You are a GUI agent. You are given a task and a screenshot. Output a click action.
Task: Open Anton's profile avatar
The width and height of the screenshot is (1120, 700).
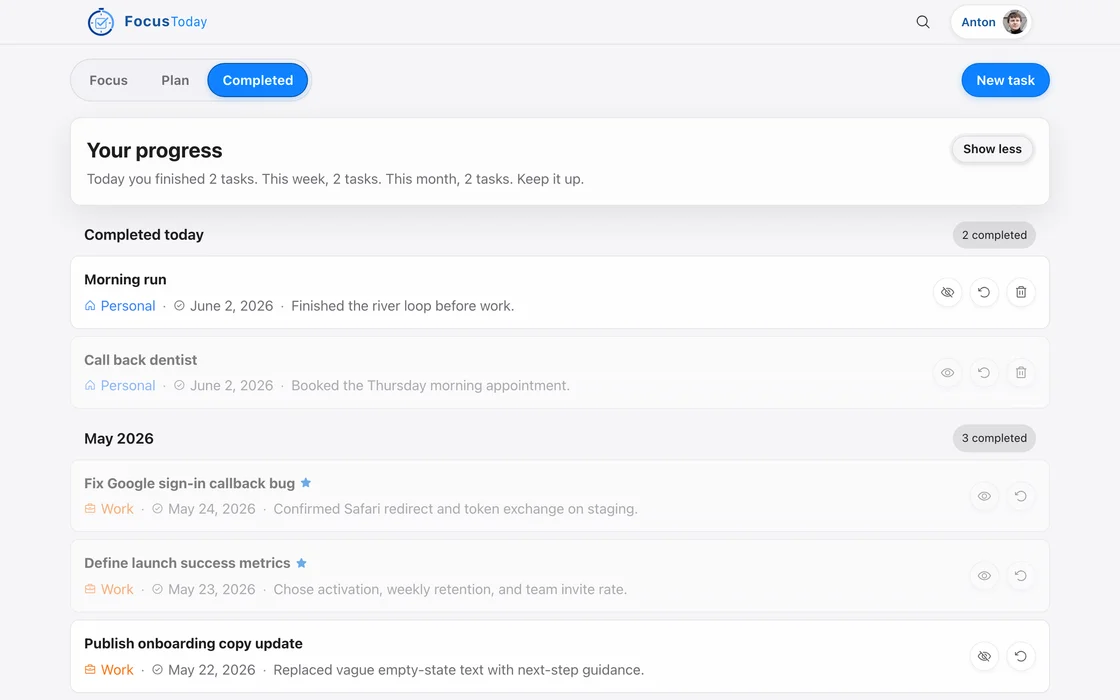tap(1014, 22)
